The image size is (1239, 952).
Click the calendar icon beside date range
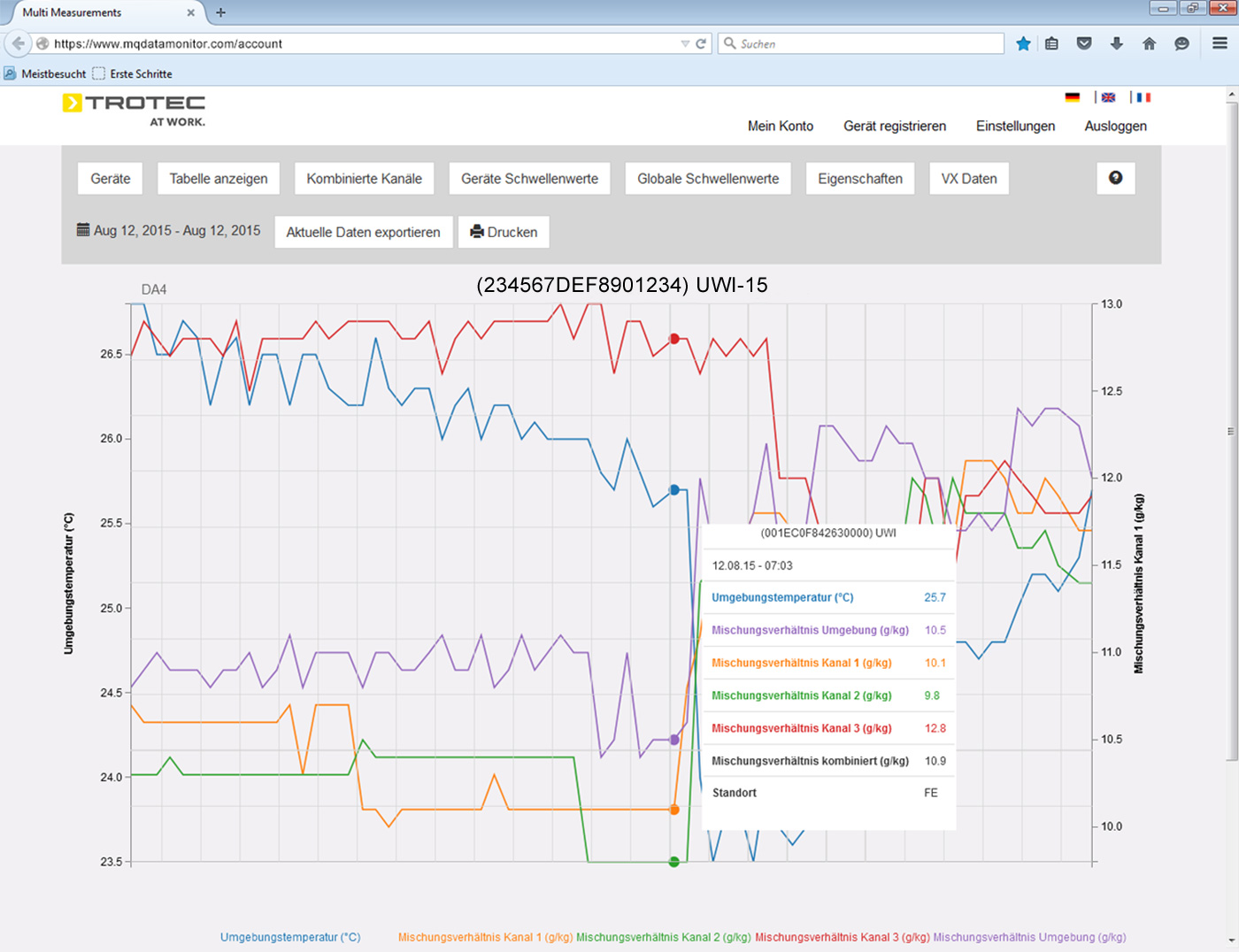(x=83, y=230)
